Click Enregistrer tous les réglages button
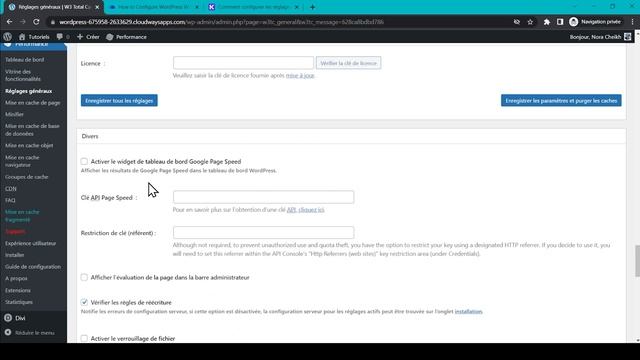 (119, 100)
